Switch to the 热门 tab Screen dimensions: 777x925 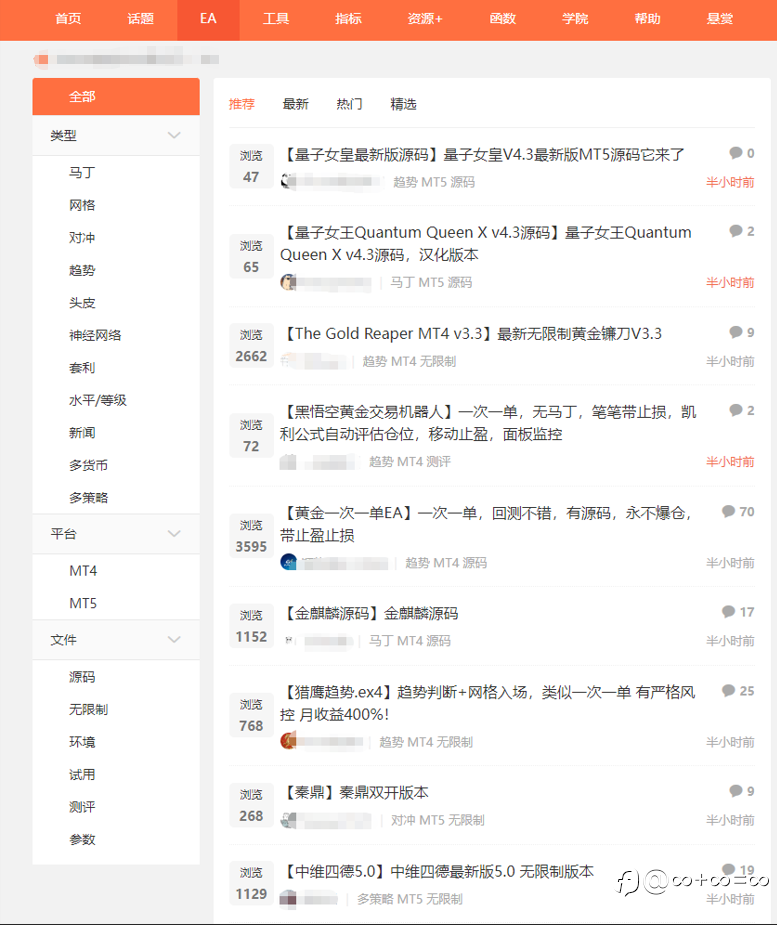tap(349, 104)
